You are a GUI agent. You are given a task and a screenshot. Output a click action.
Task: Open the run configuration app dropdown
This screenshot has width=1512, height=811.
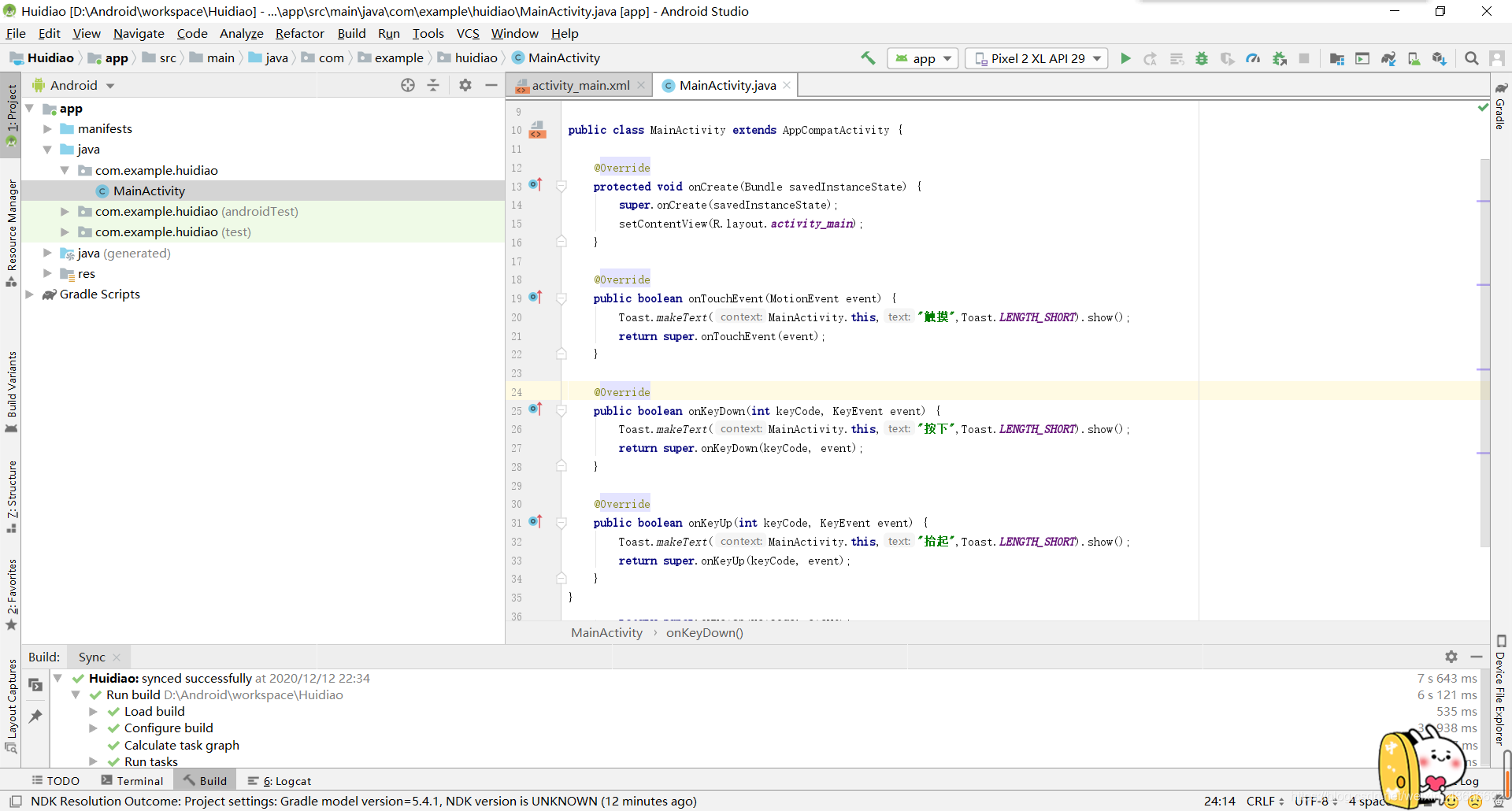click(x=923, y=58)
